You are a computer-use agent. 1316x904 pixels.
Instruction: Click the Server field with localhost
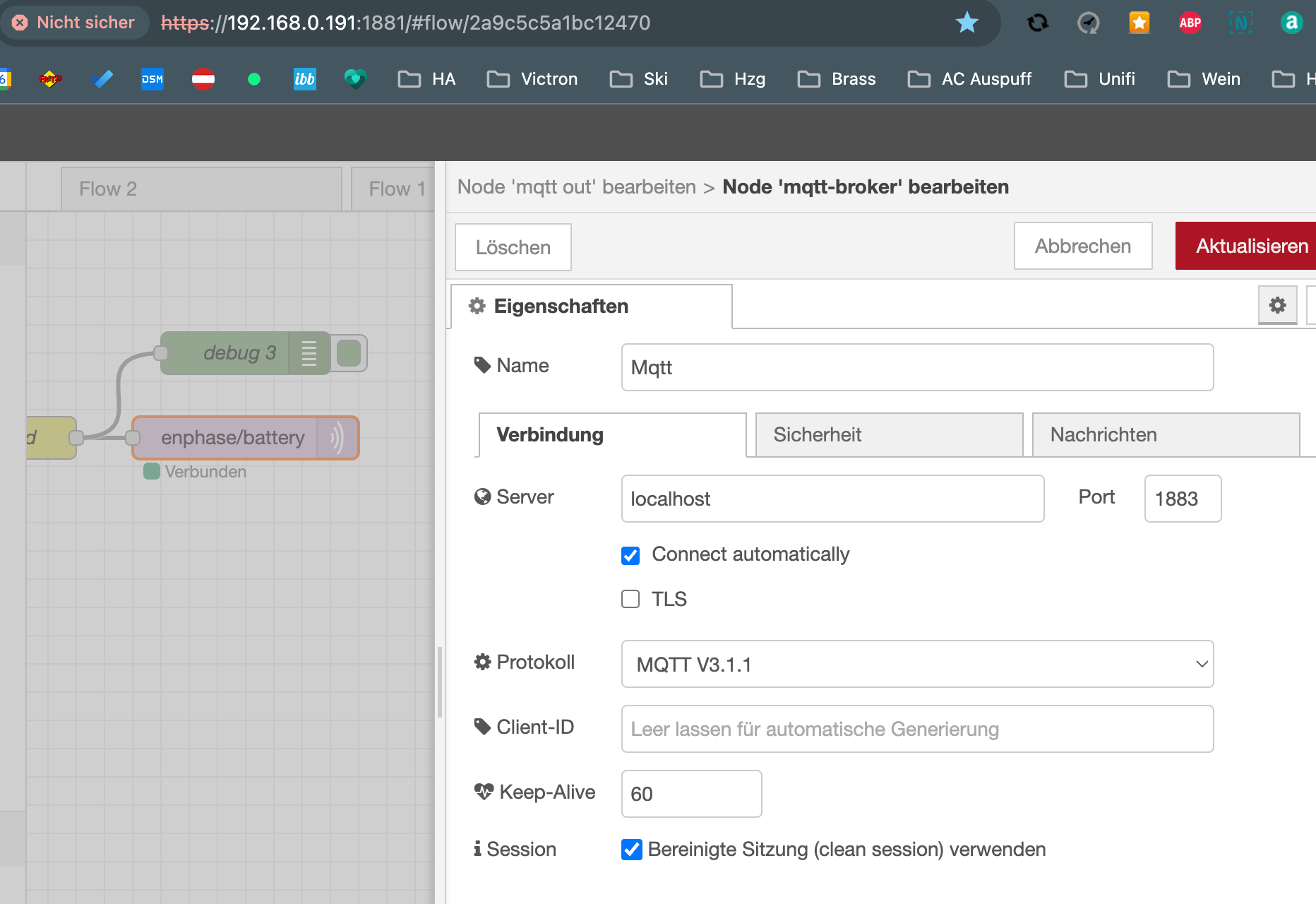832,499
